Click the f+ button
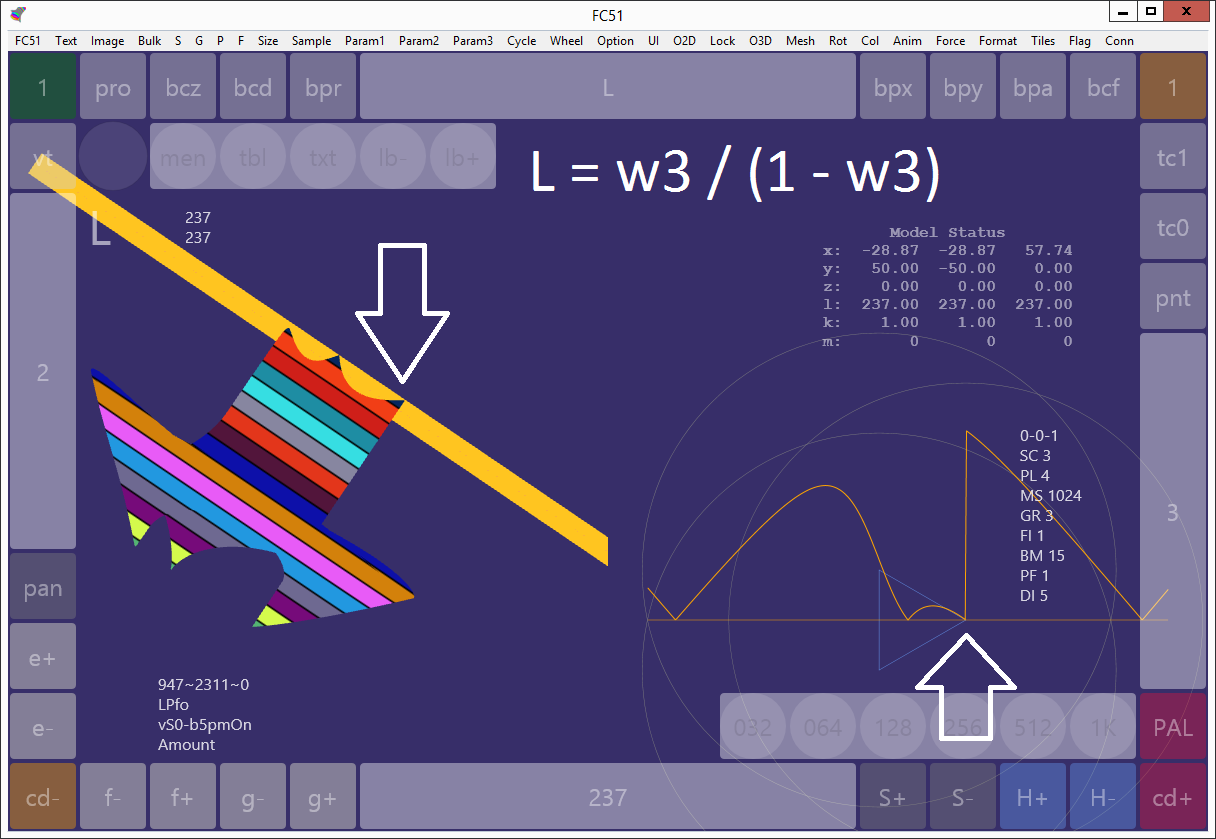Image resolution: width=1216 pixels, height=839 pixels. click(183, 797)
